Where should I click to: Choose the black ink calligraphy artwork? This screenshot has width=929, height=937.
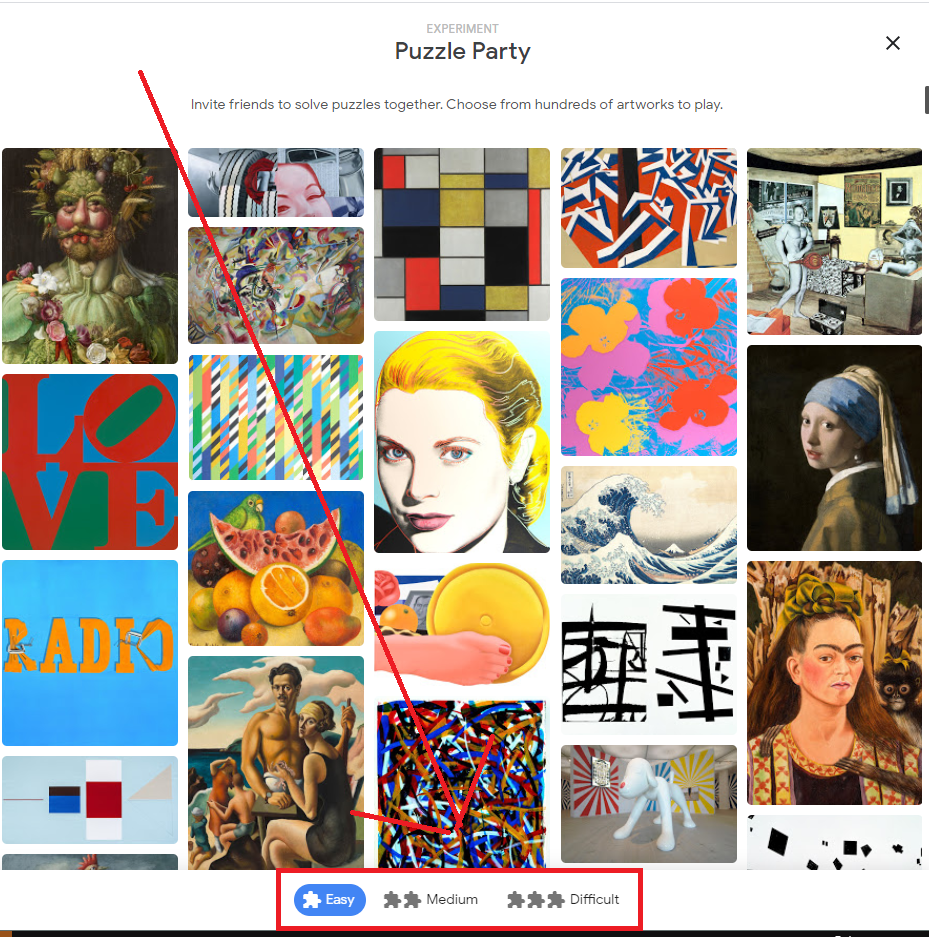[x=649, y=665]
